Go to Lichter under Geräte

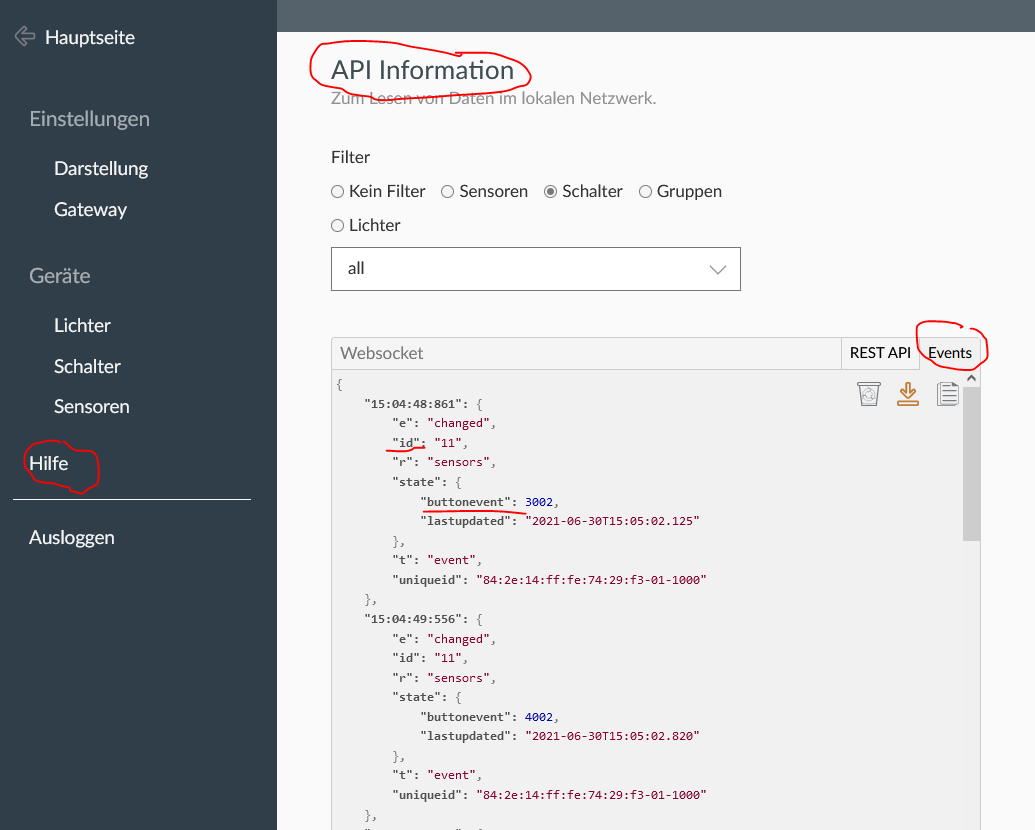pyautogui.click(x=82, y=325)
